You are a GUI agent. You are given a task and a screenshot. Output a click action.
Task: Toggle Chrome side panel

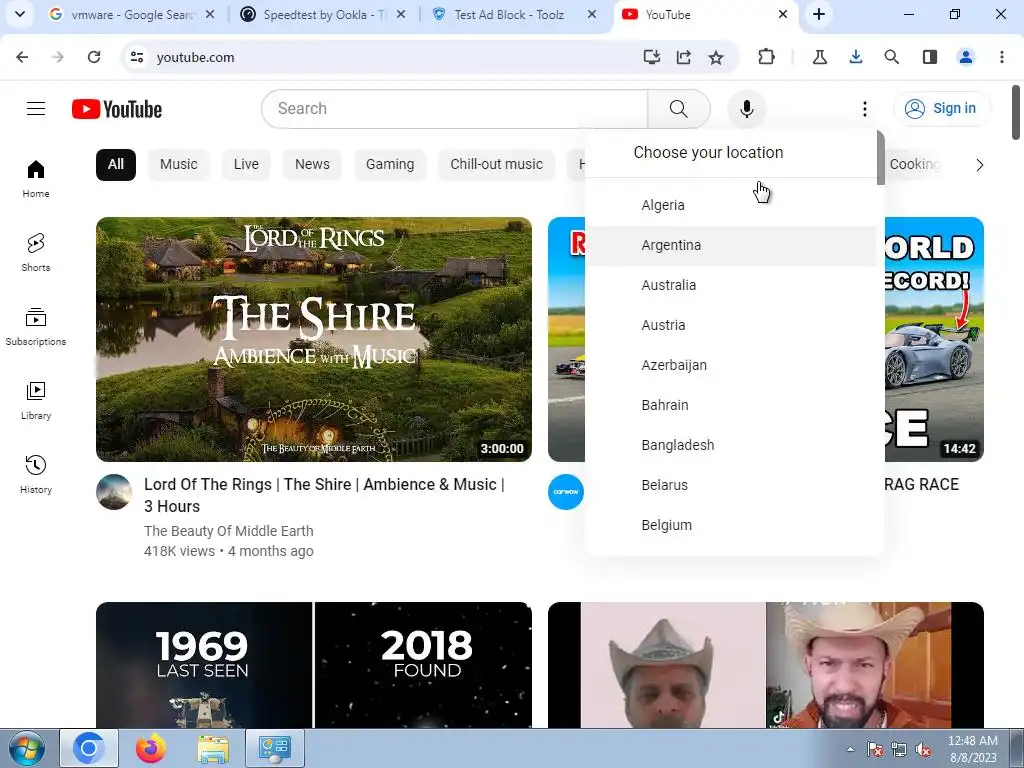(x=930, y=57)
